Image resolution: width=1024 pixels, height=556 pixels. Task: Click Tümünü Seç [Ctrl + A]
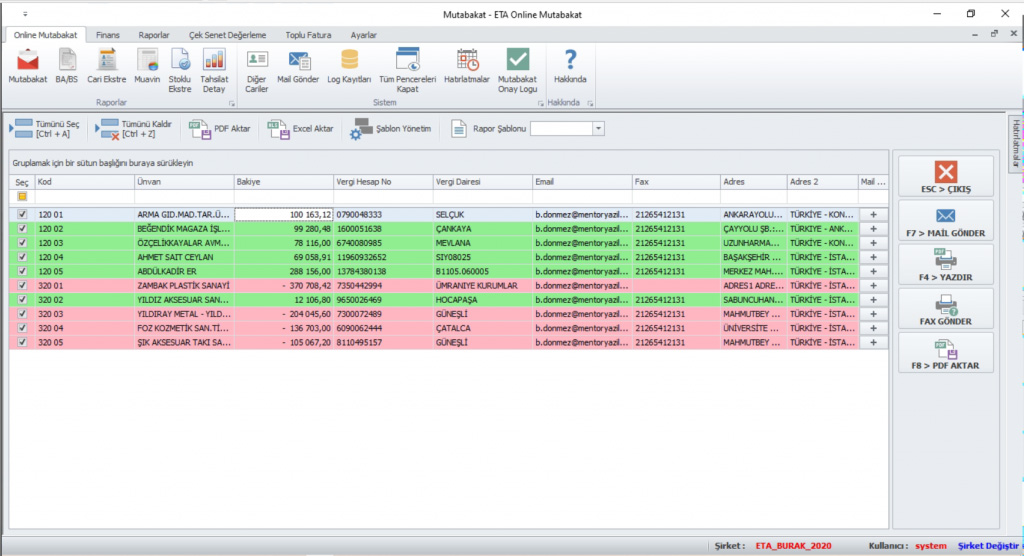(45, 129)
